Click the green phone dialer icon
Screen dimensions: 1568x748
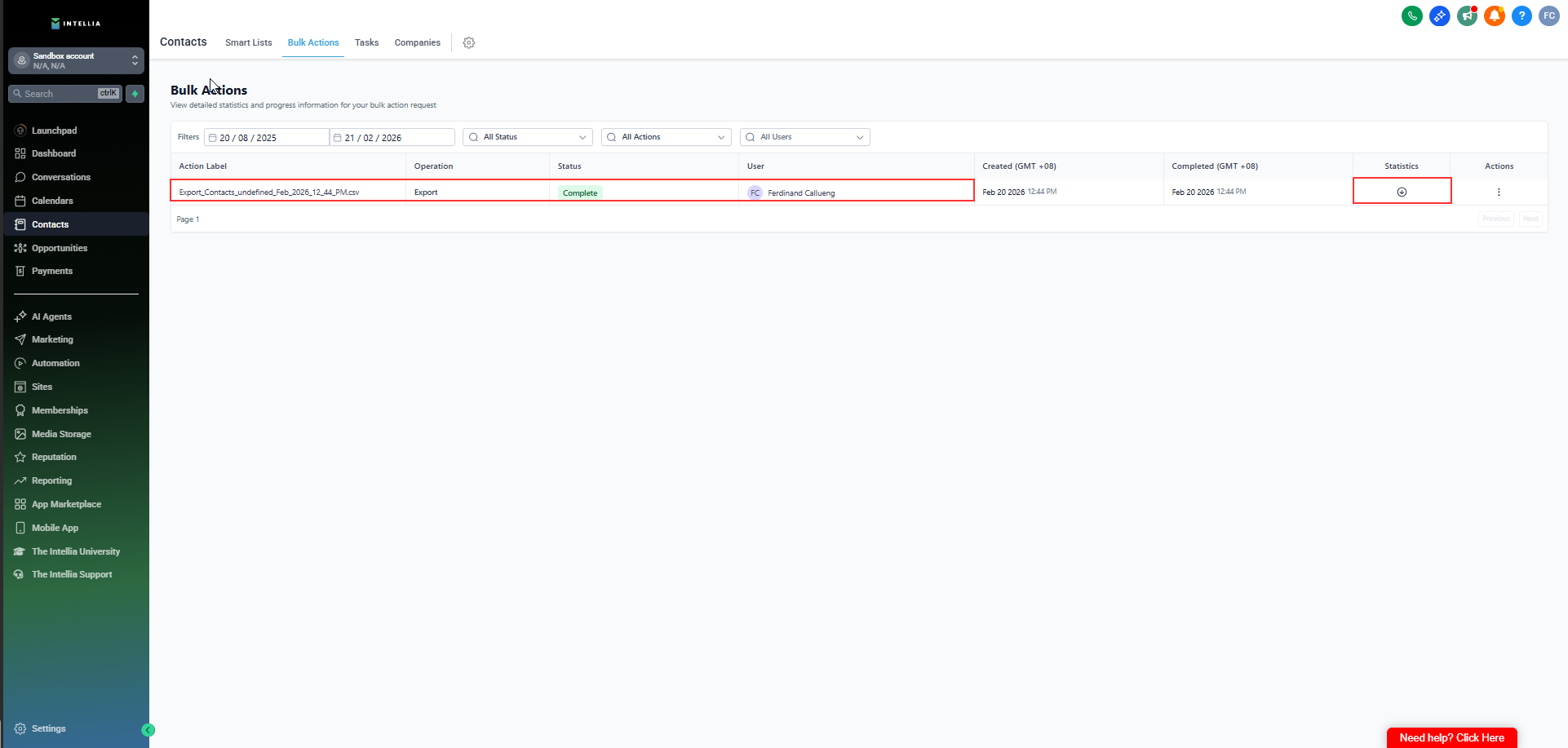(x=1412, y=15)
